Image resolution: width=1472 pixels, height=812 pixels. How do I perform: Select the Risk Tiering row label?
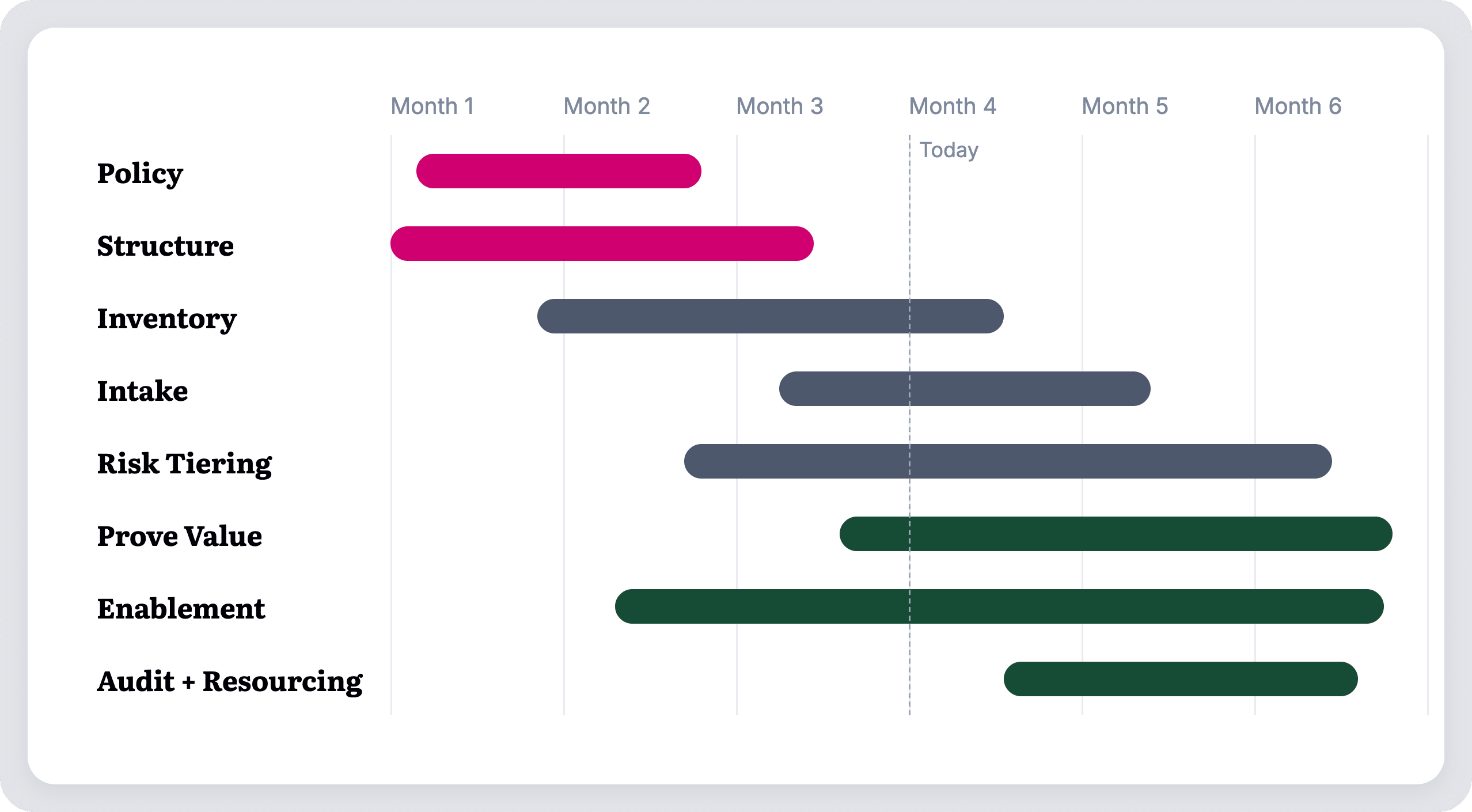[x=184, y=464]
